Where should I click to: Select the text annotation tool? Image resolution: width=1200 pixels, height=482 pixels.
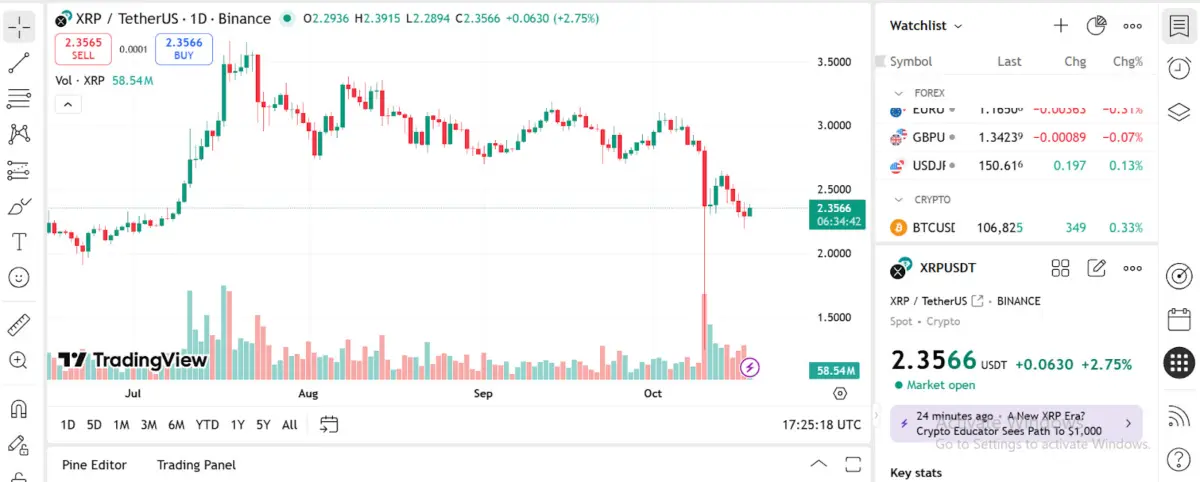click(x=19, y=241)
